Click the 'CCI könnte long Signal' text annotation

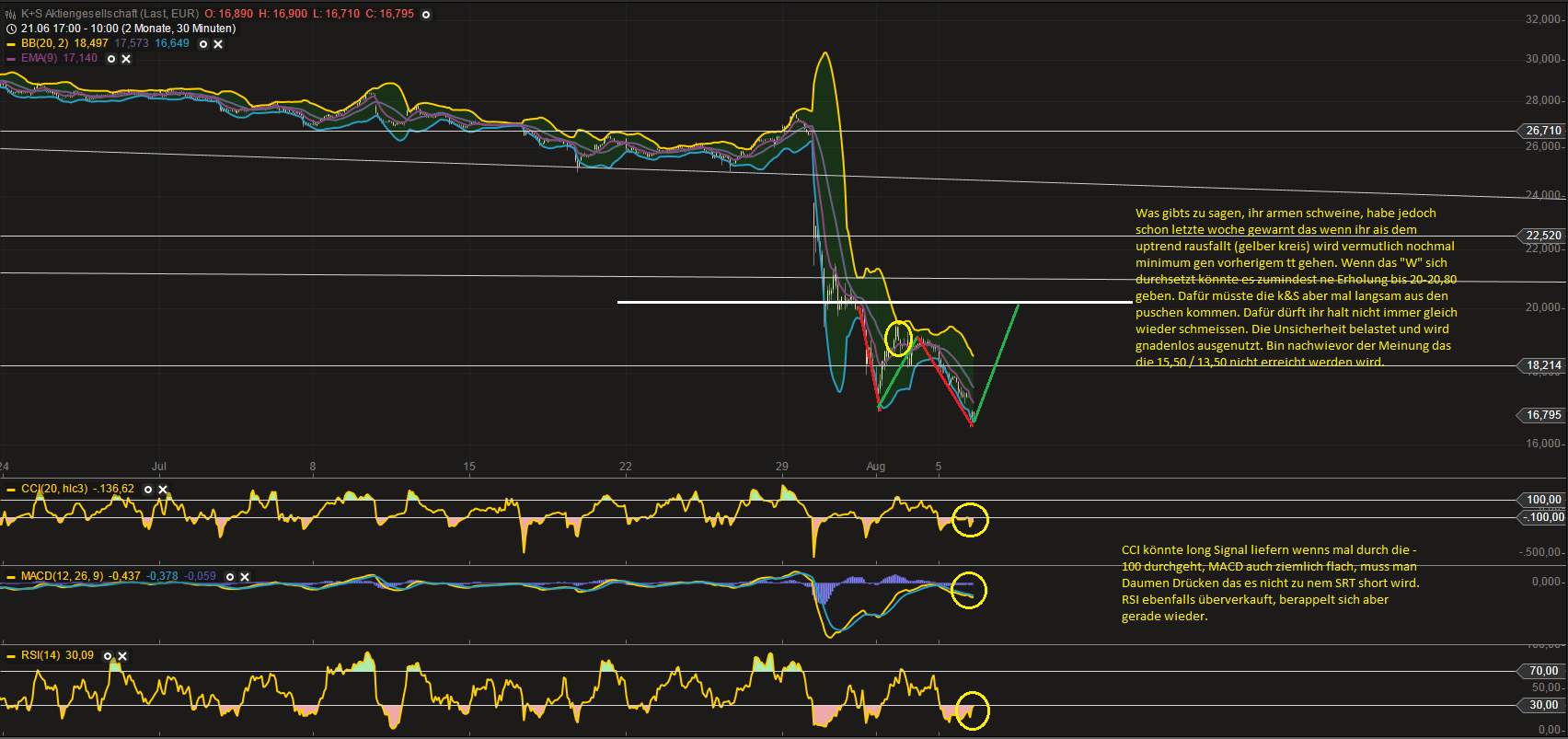pyautogui.click(x=1270, y=583)
